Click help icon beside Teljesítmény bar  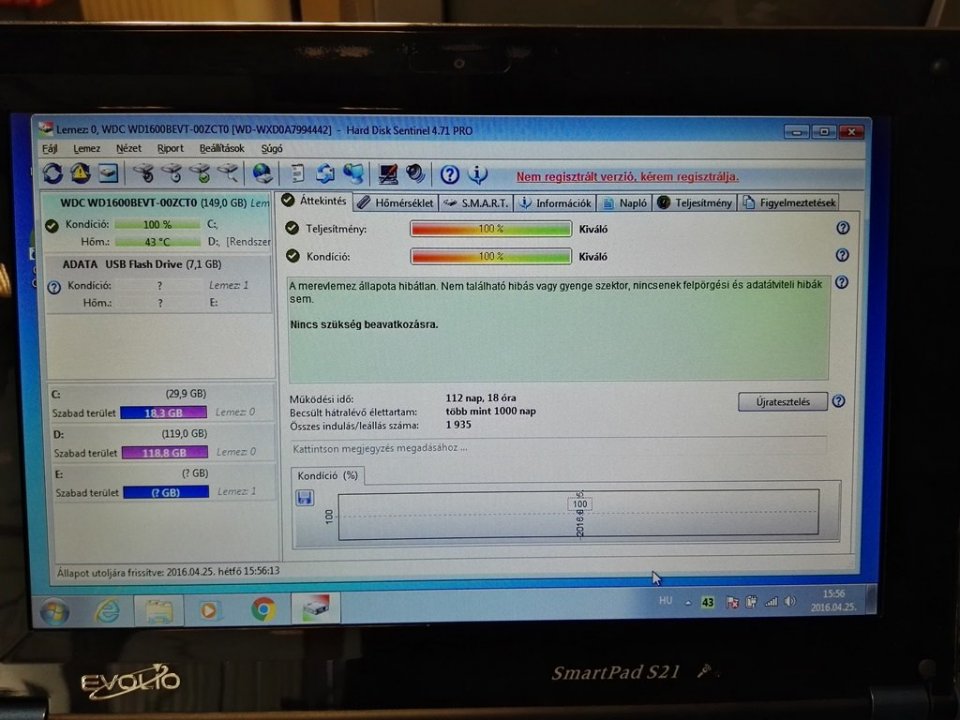[843, 228]
